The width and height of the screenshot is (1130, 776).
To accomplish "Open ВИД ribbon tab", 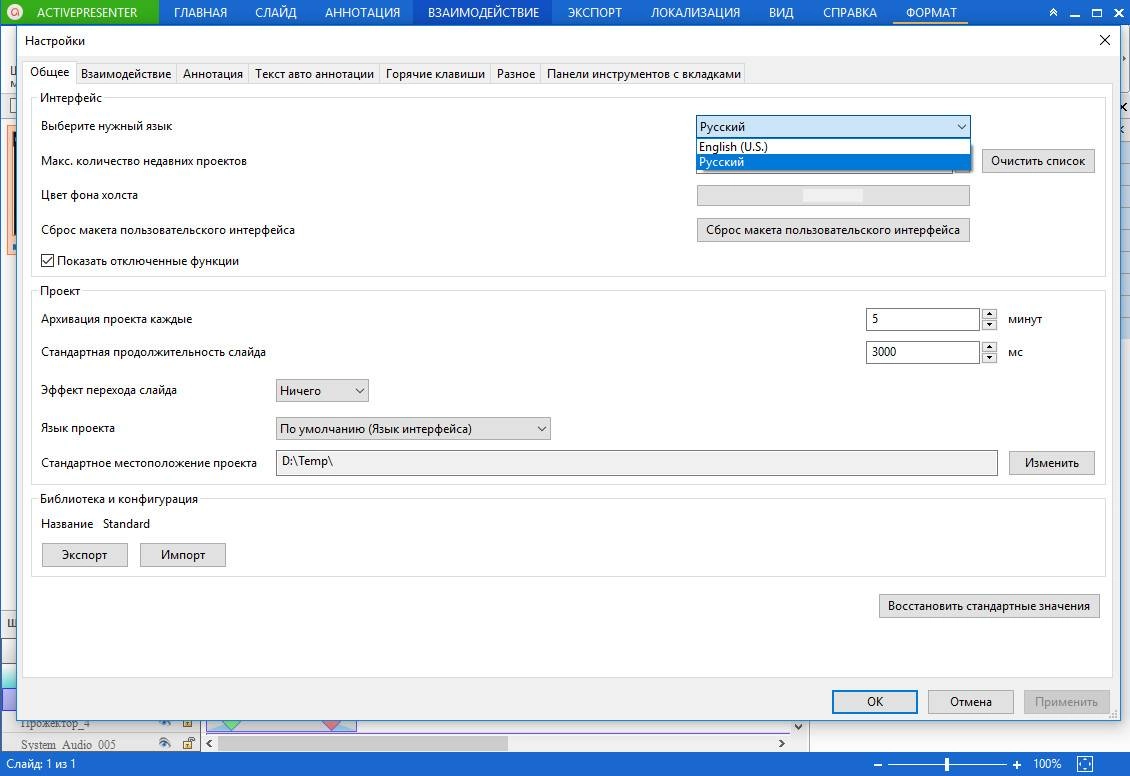I will pos(781,12).
